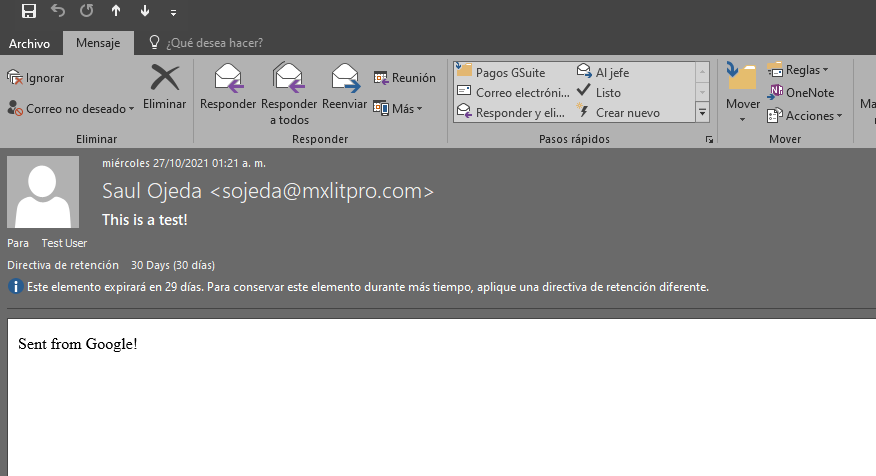Click the subject This is a test!
The width and height of the screenshot is (876, 476).
[145, 220]
